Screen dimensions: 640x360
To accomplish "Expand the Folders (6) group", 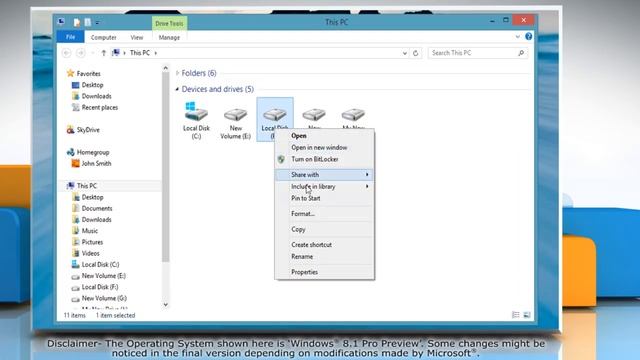I will [x=177, y=73].
